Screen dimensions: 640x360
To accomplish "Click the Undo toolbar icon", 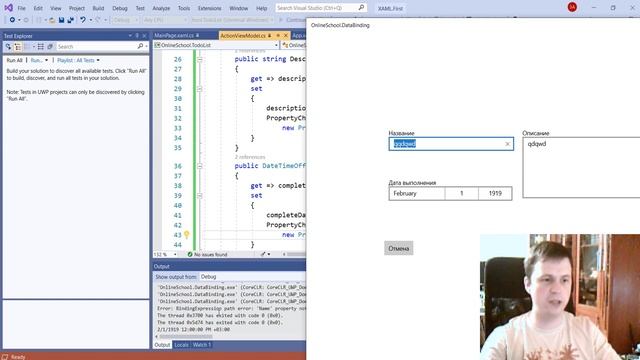I will point(83,20).
